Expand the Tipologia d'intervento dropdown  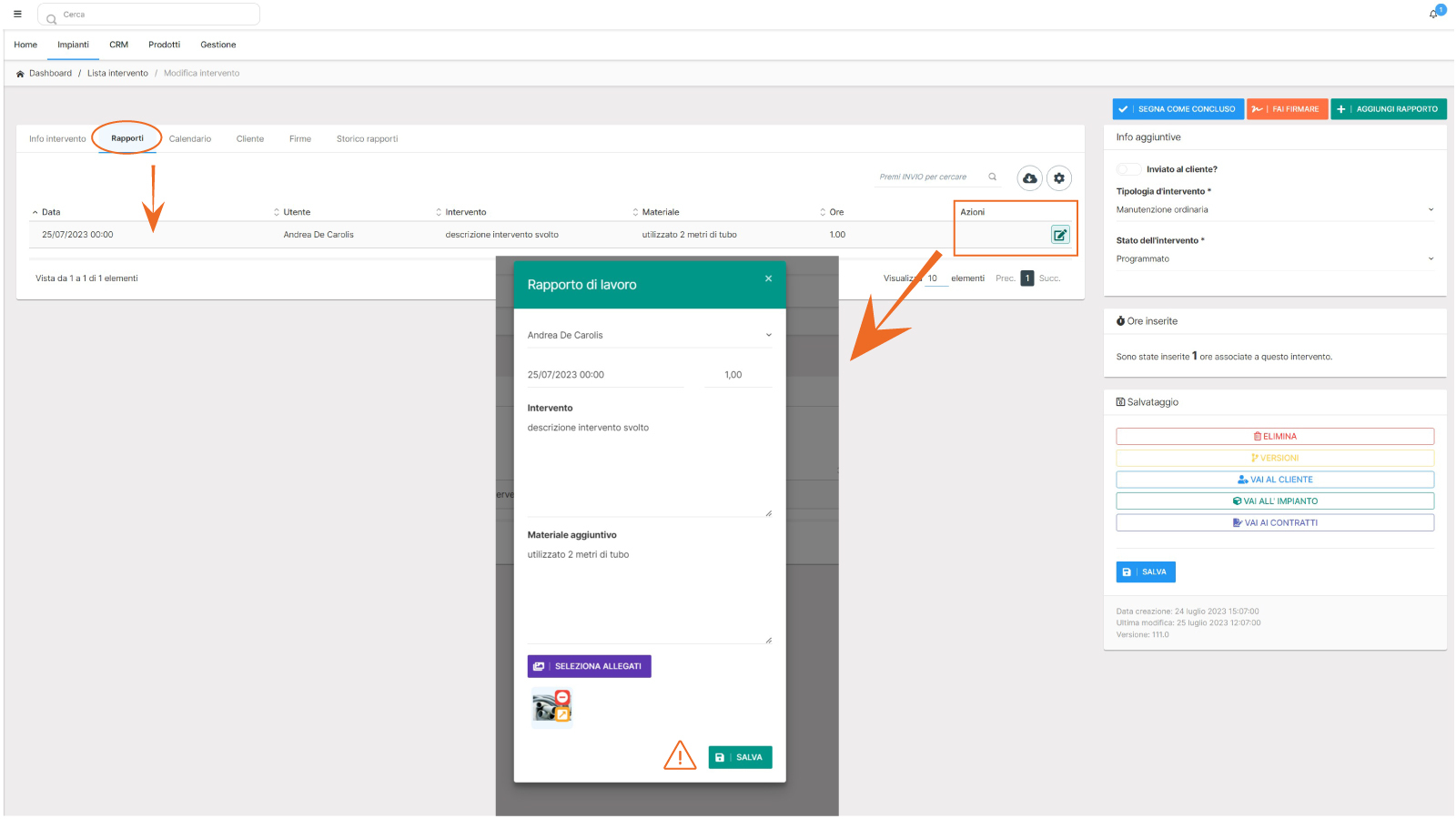(x=1274, y=210)
